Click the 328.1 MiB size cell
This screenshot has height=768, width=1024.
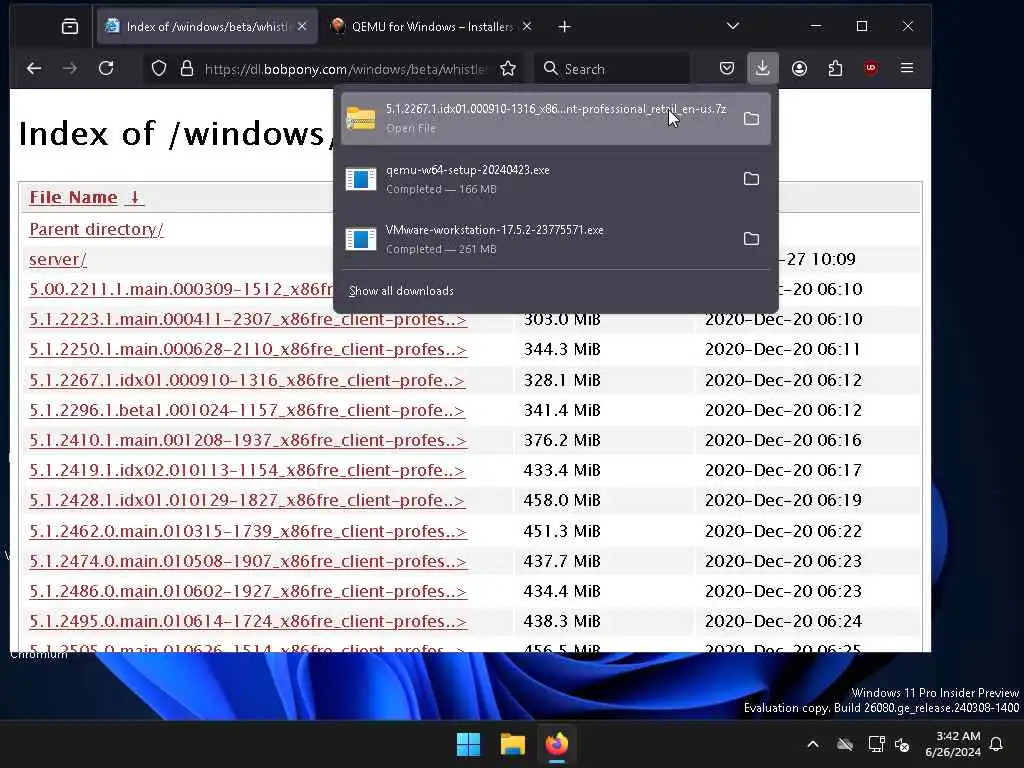tap(562, 380)
